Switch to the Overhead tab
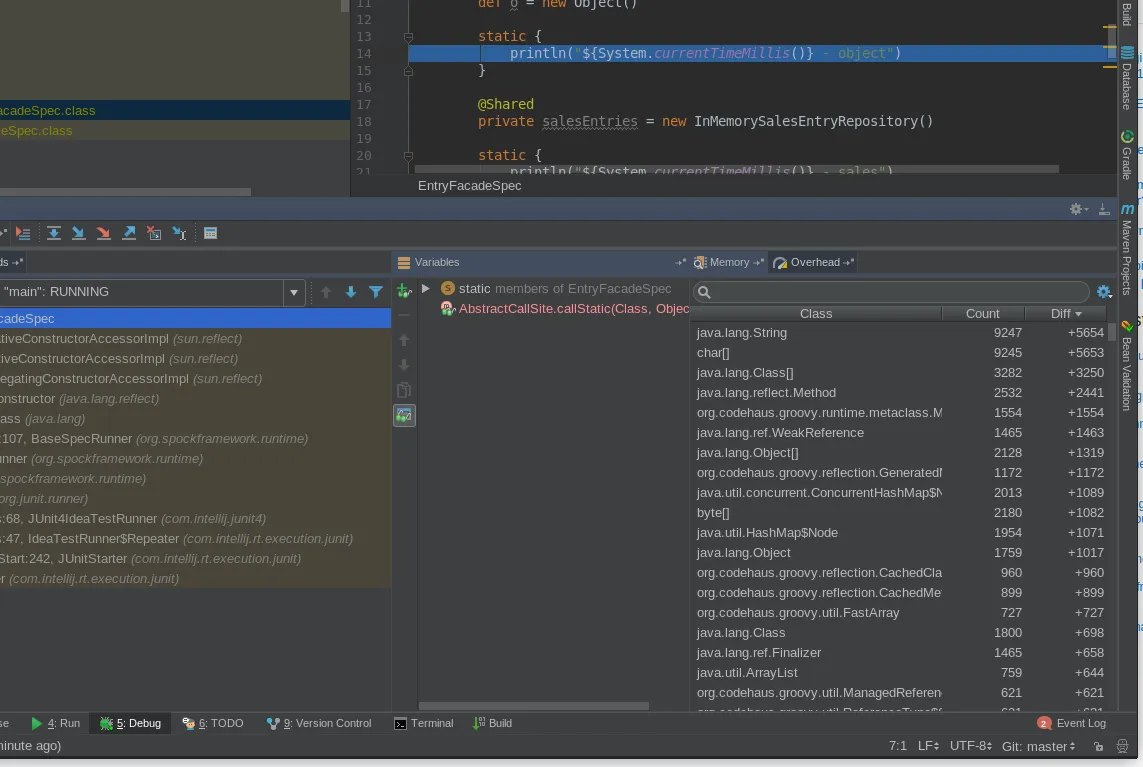The width and height of the screenshot is (1143, 767). (814, 262)
